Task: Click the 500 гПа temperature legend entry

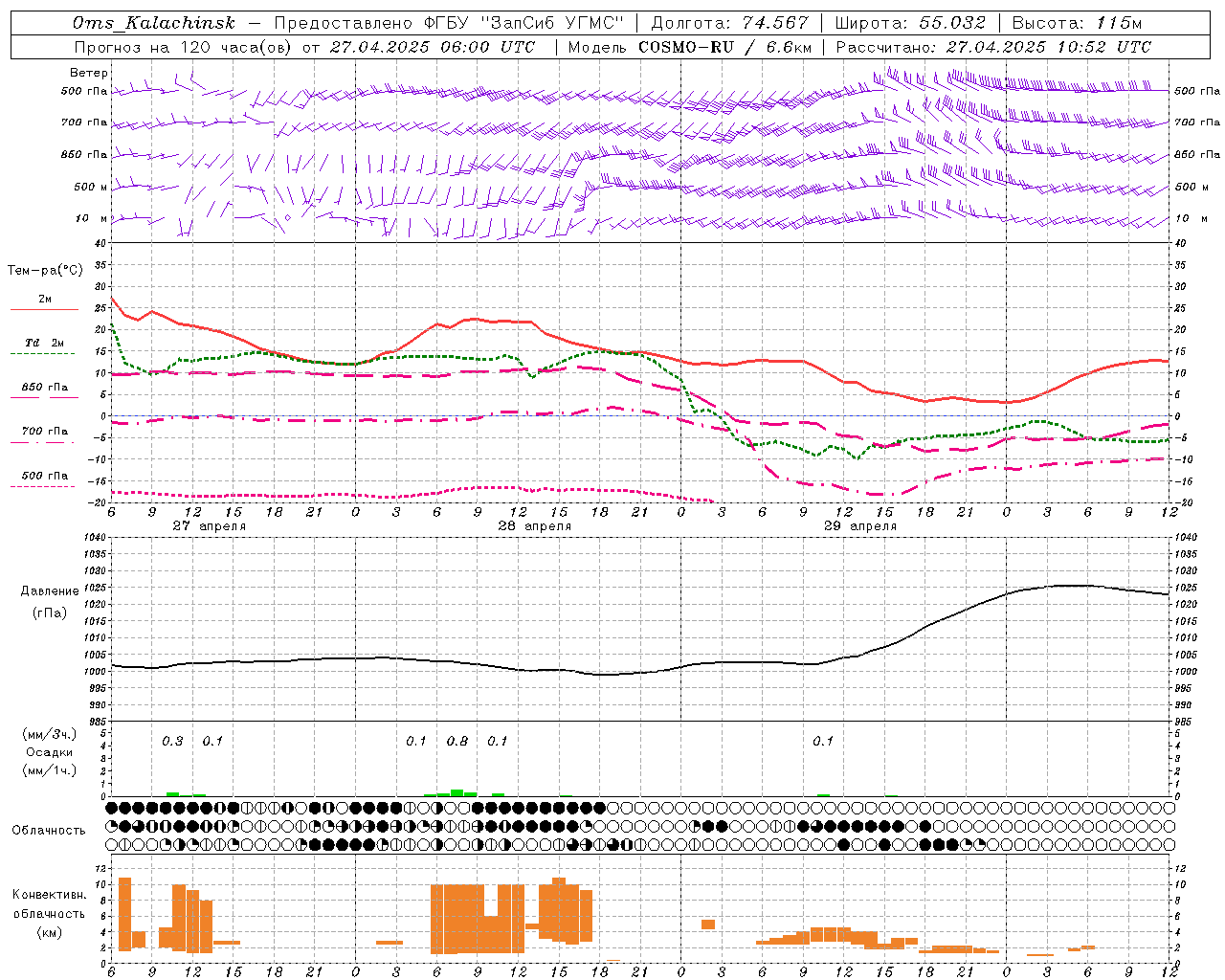Action: pyautogui.click(x=44, y=476)
